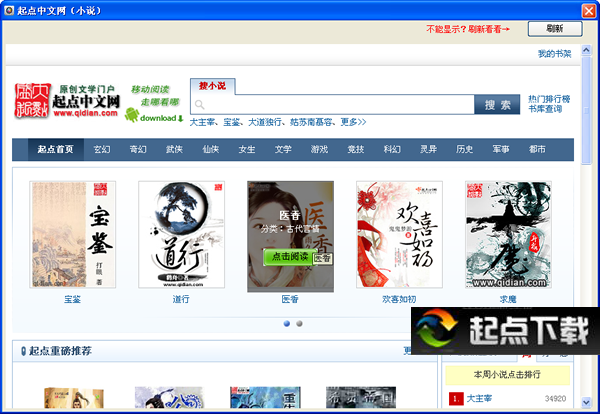Open 仙侠 category in navigation

pos(210,149)
